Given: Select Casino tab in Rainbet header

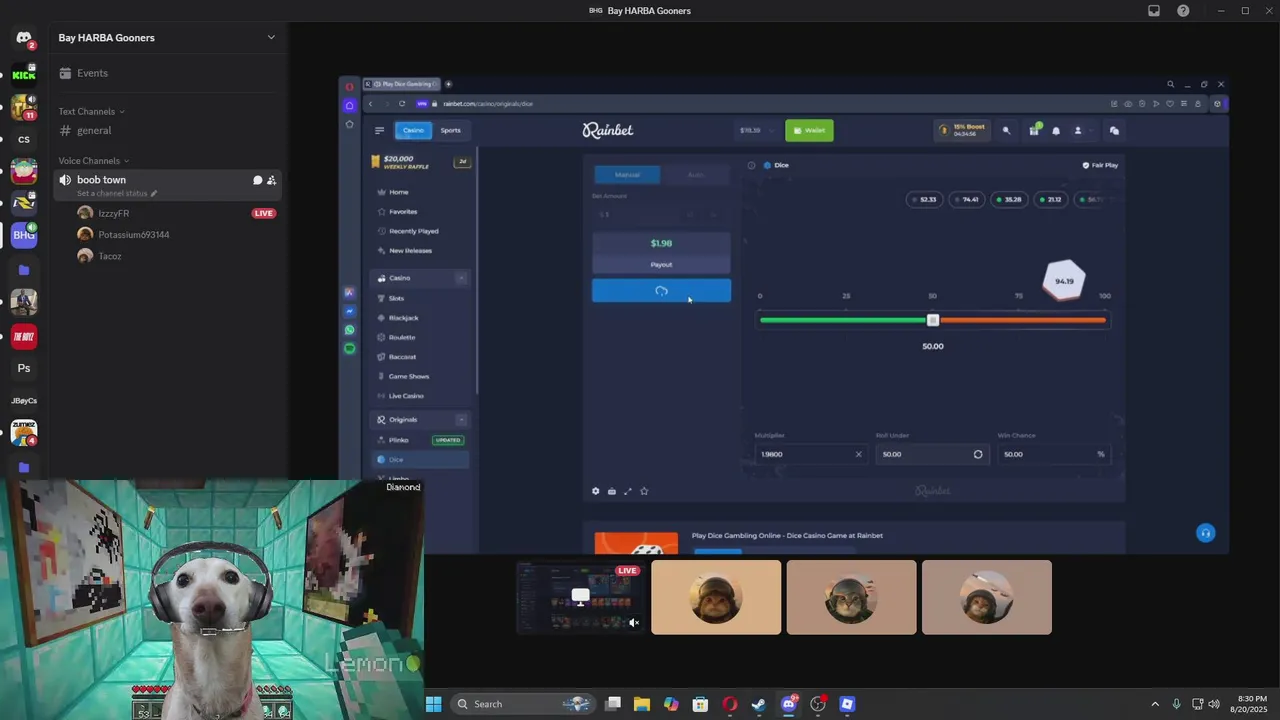Looking at the screenshot, I should coord(413,130).
